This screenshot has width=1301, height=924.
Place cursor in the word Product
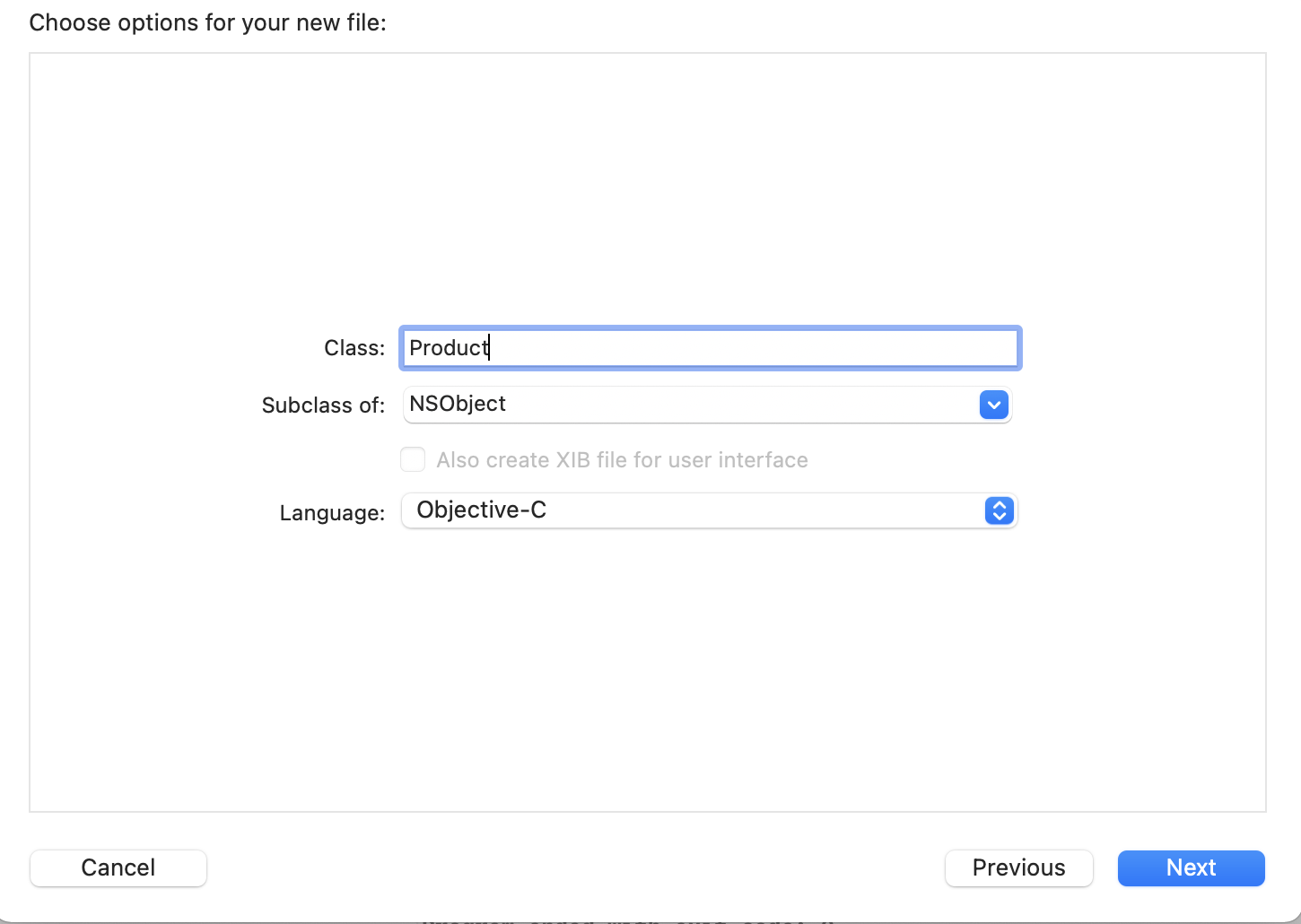coord(448,348)
